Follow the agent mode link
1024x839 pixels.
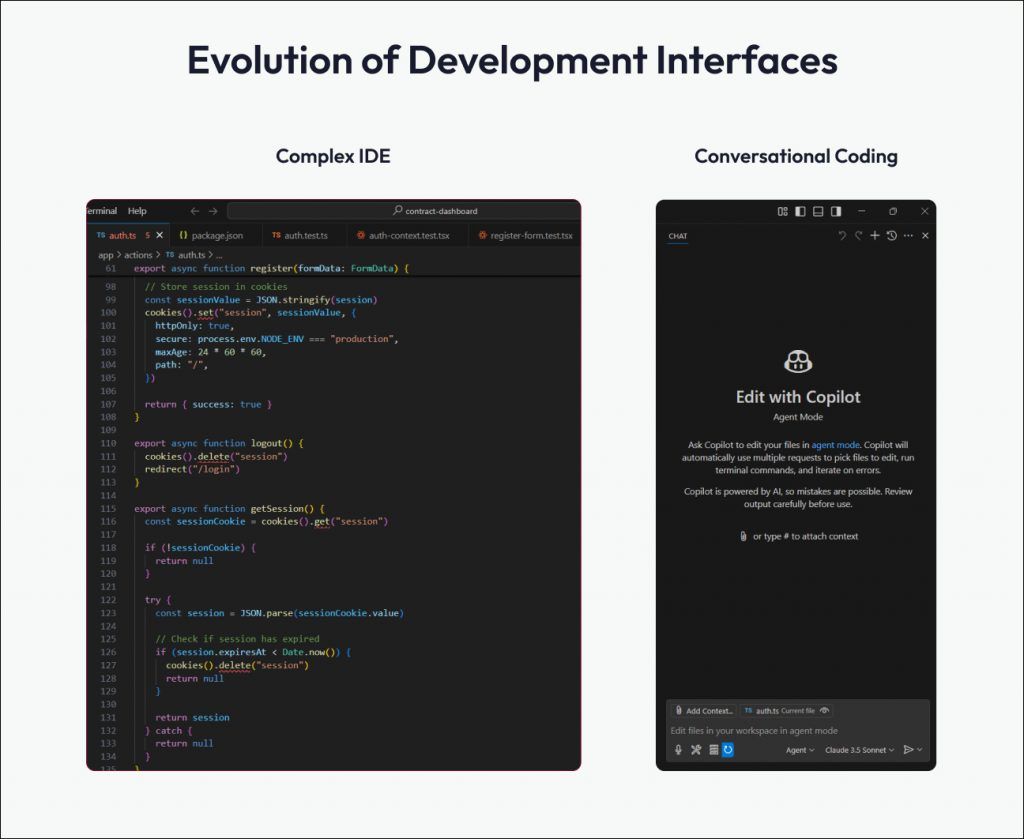[x=835, y=445]
